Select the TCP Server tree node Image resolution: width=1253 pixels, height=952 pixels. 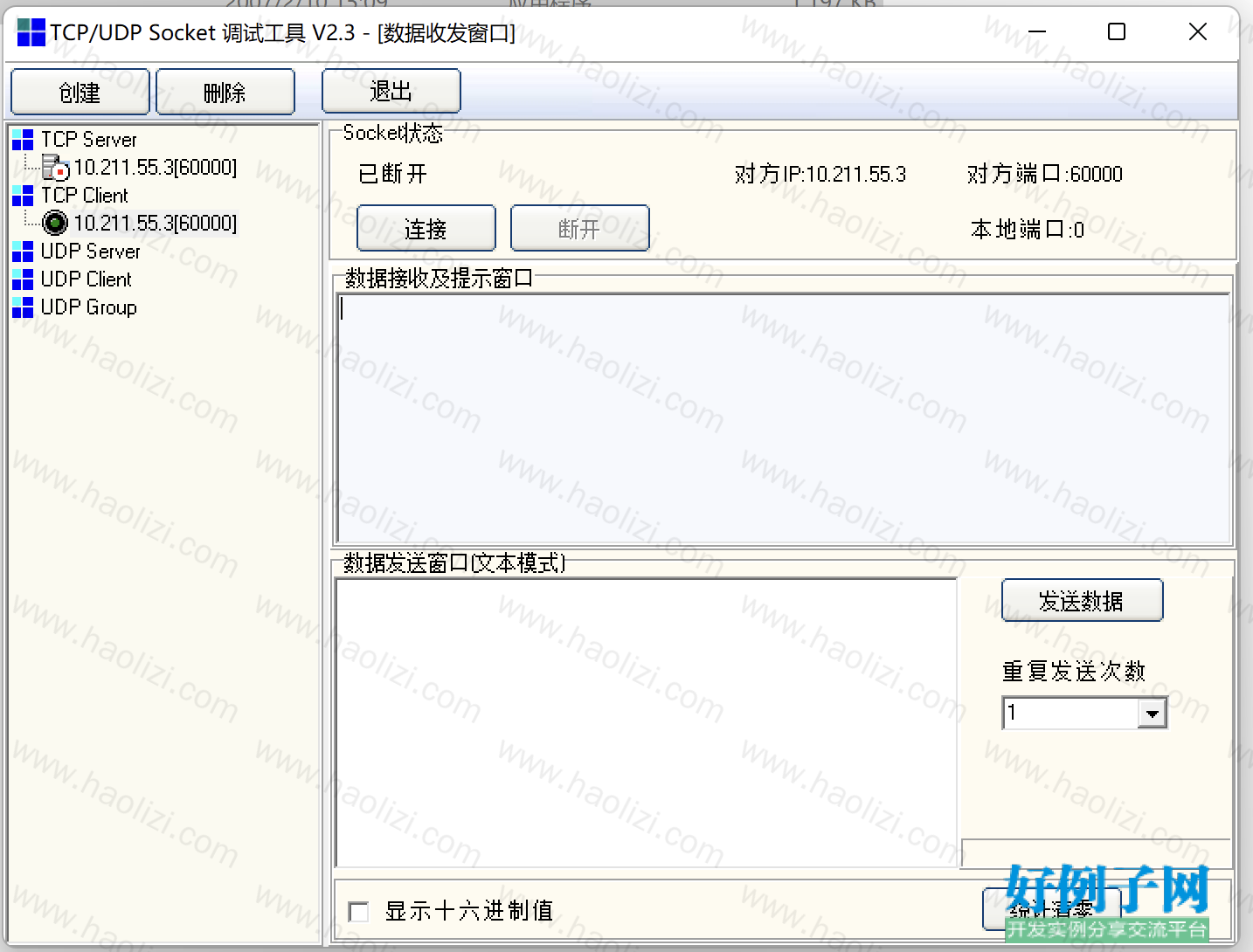click(89, 140)
